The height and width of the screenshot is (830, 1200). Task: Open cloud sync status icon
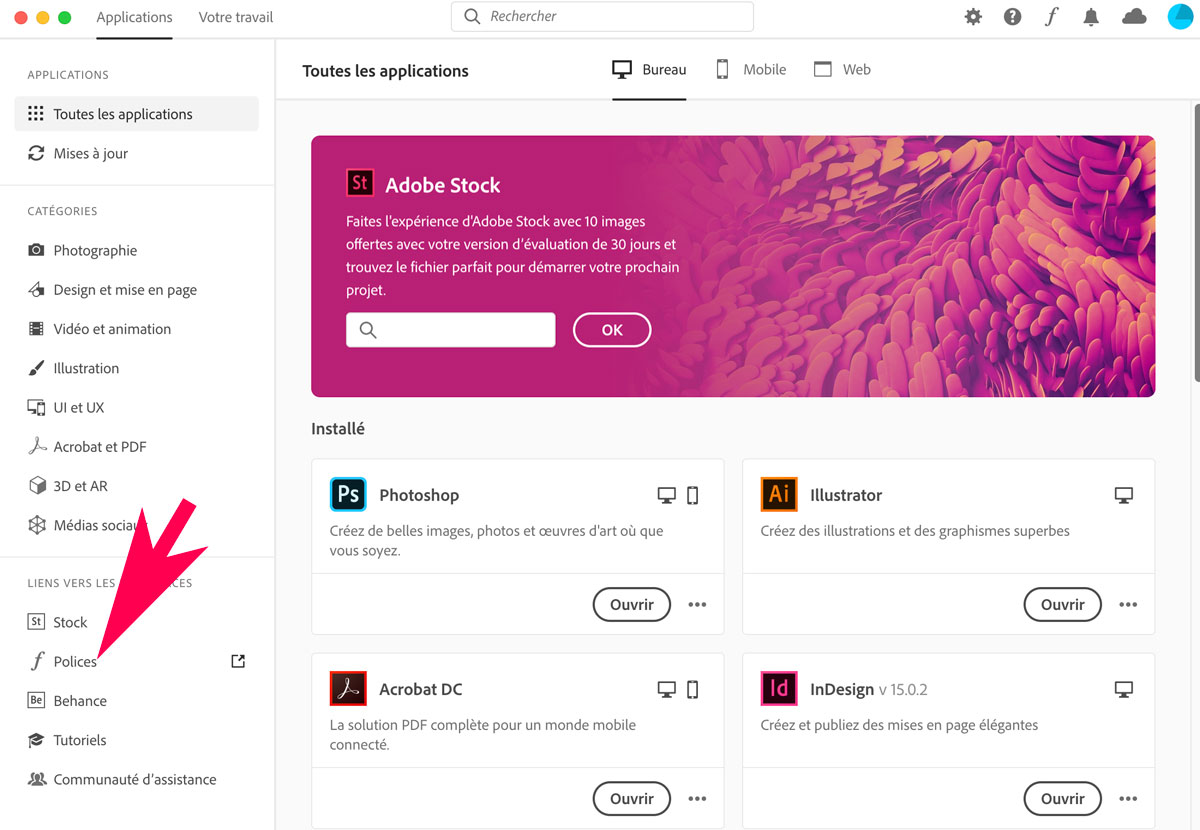click(x=1134, y=17)
